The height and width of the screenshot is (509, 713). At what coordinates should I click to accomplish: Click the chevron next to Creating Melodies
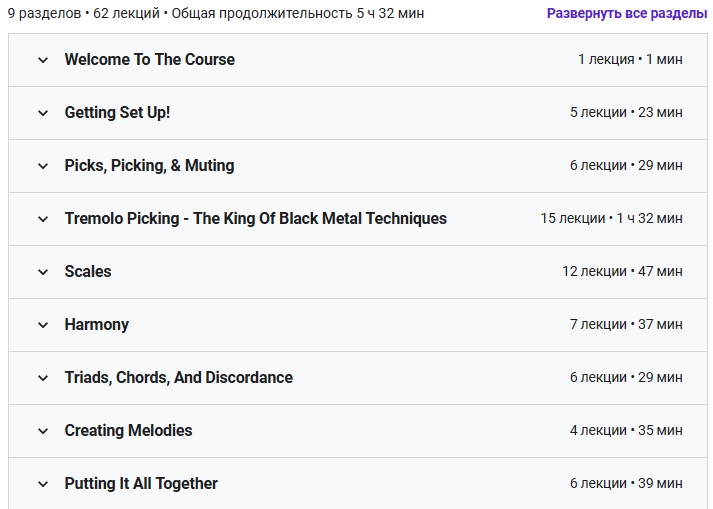click(43, 431)
